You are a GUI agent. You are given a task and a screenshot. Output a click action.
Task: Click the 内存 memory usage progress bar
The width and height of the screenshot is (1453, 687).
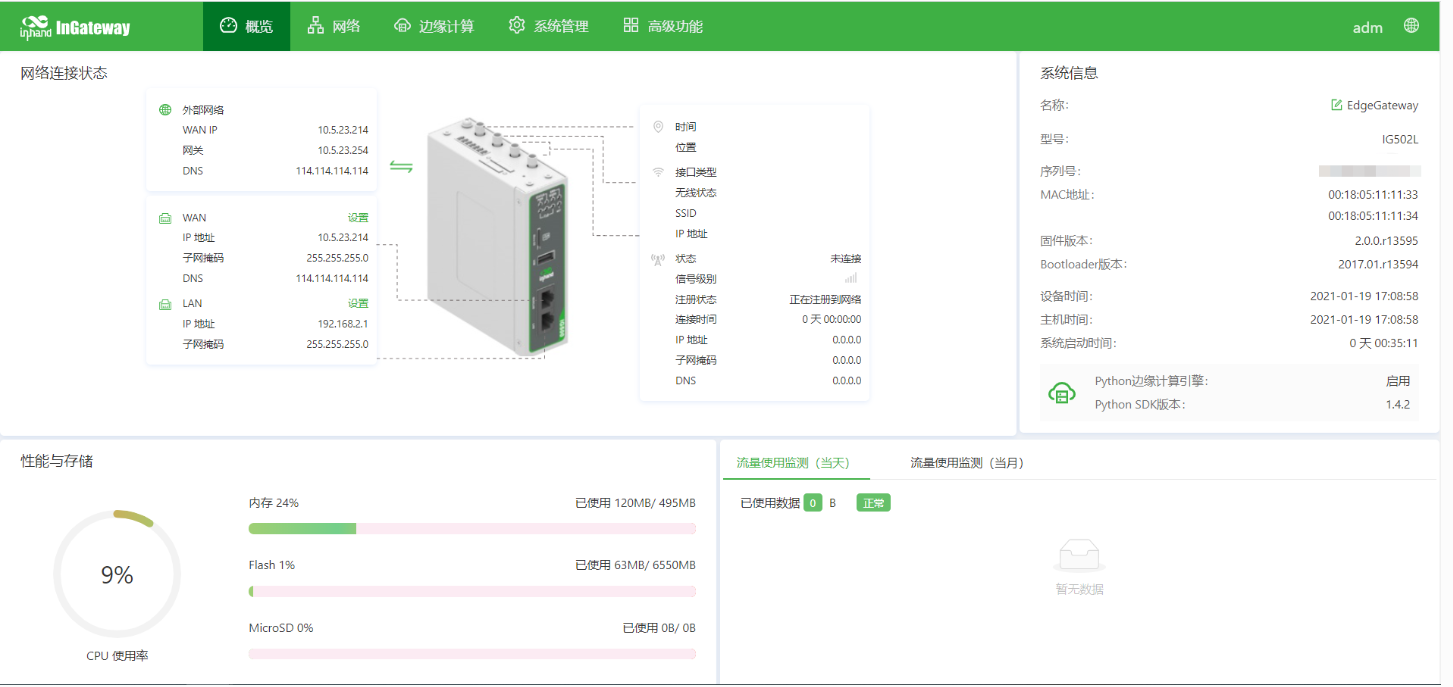pos(471,528)
